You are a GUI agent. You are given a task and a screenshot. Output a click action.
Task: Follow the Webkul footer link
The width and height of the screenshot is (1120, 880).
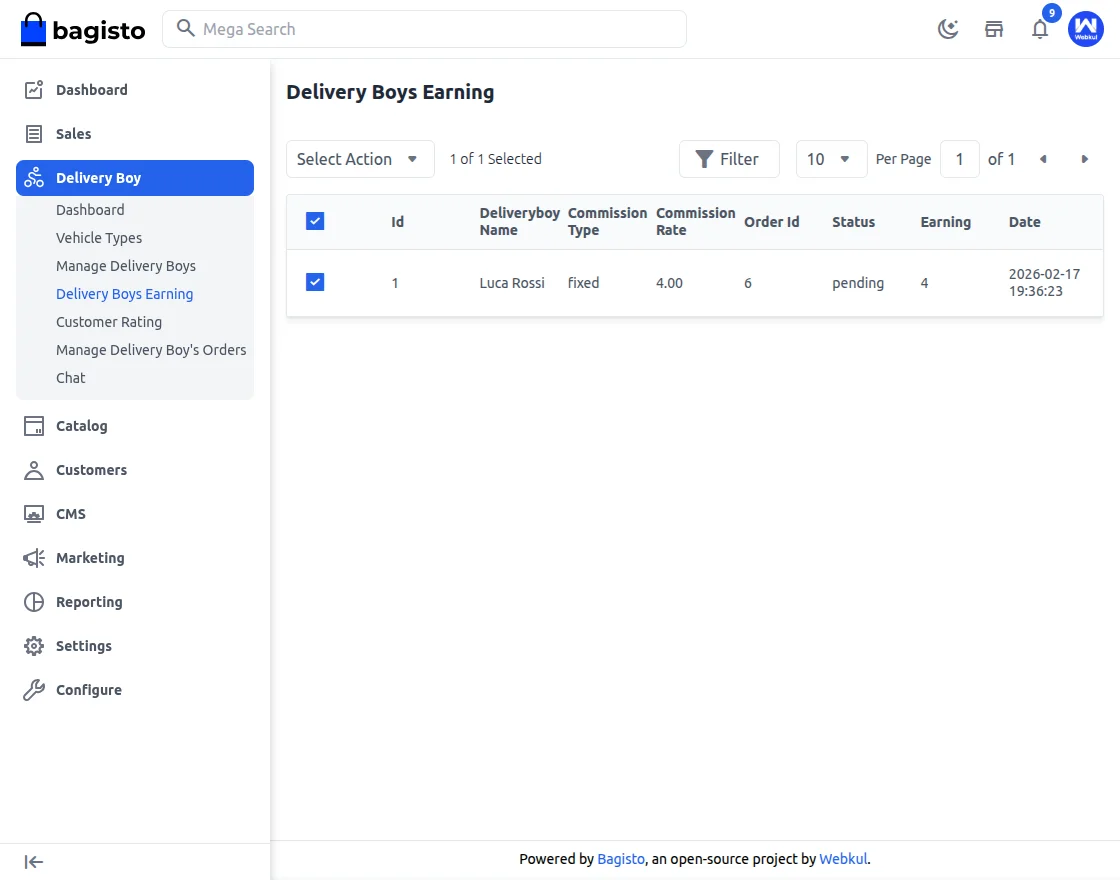[x=843, y=859]
